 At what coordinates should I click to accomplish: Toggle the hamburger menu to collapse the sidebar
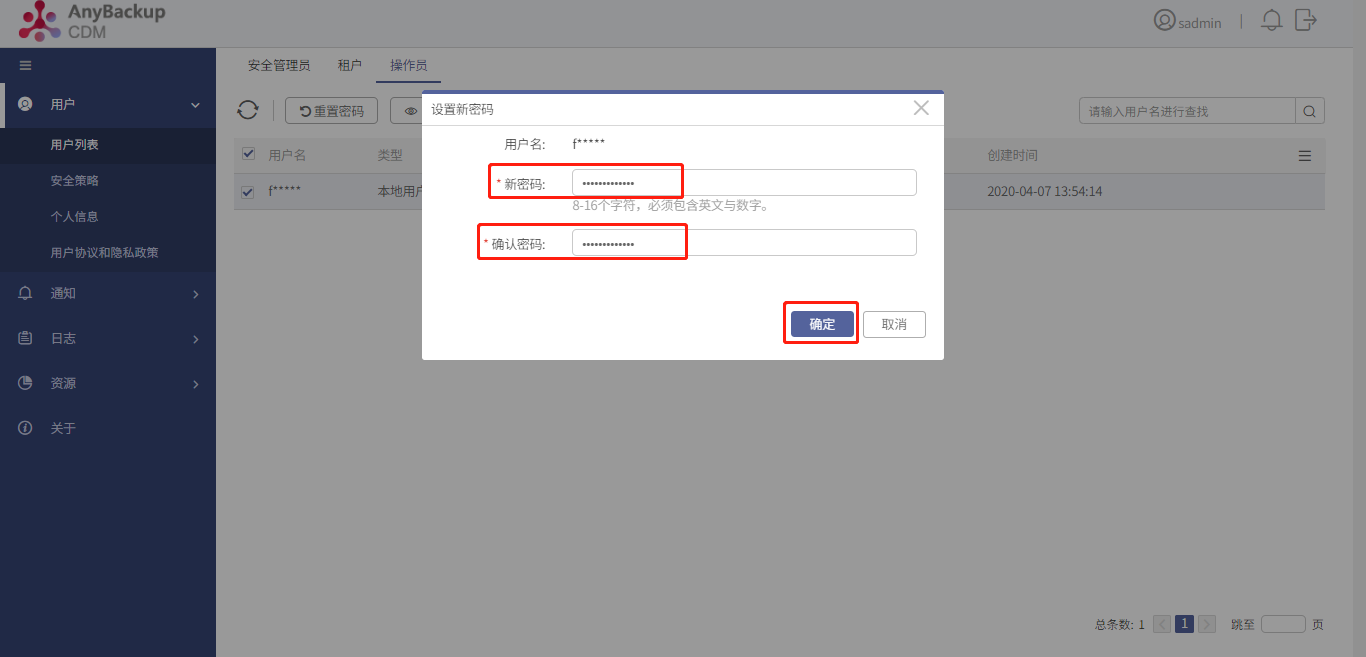[26, 66]
